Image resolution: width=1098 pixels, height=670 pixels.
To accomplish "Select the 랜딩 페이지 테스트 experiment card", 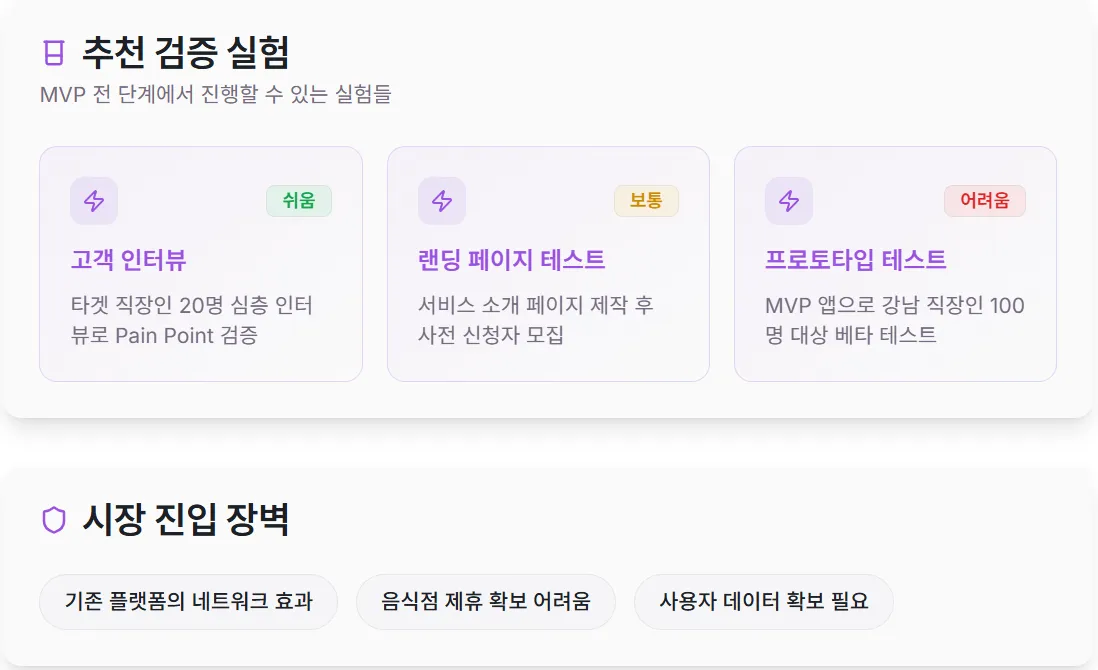I will pyautogui.click(x=548, y=263).
